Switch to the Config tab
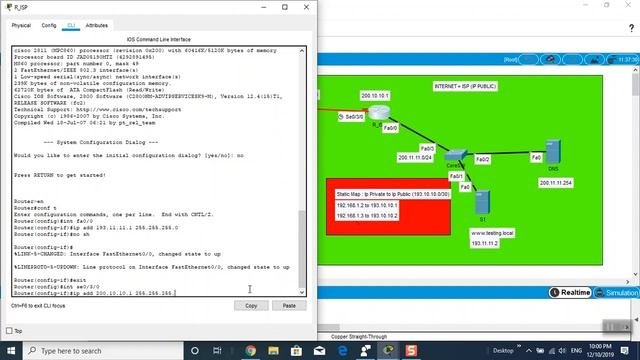 tap(49, 25)
